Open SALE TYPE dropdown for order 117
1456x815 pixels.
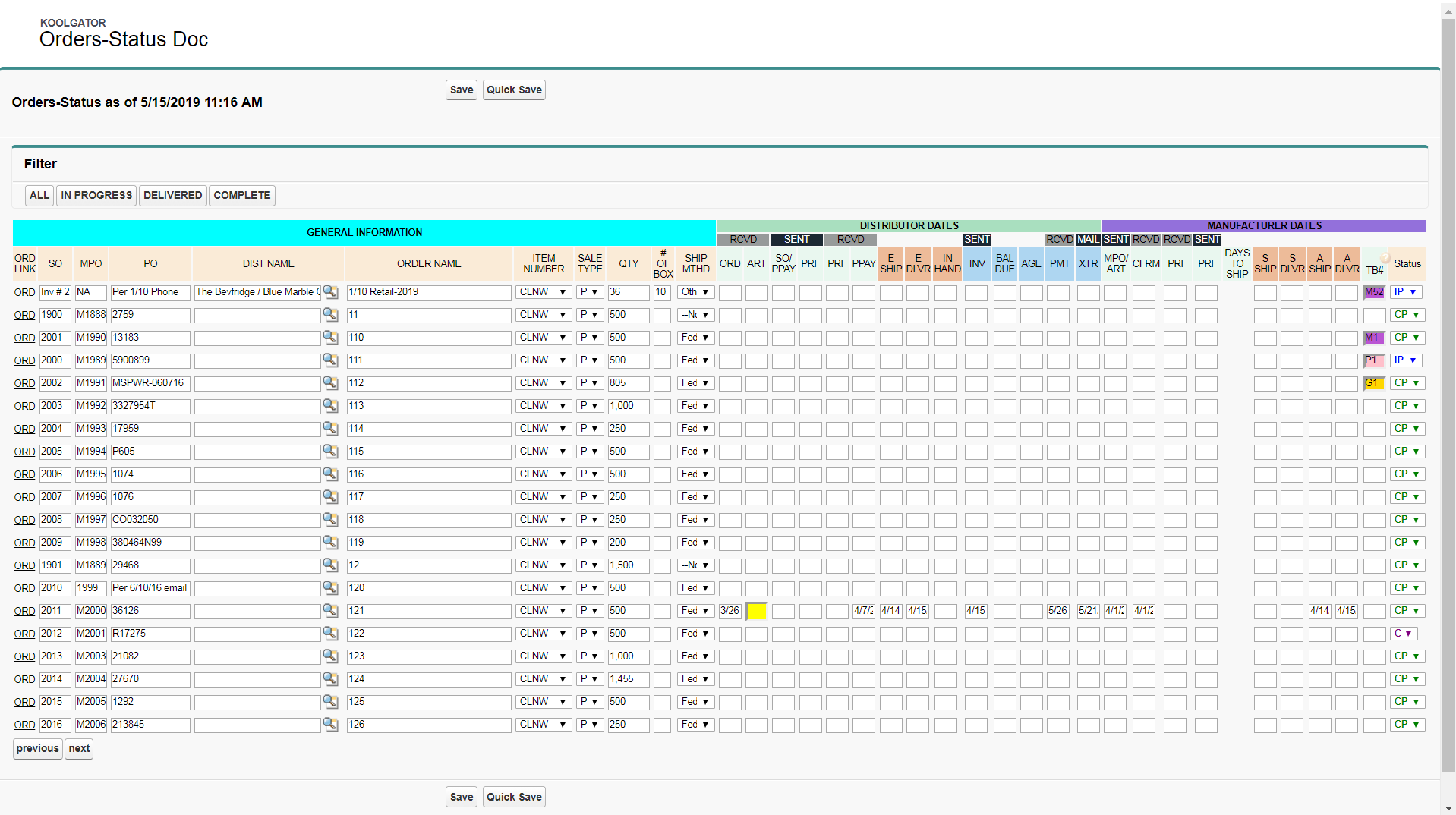pyautogui.click(x=589, y=497)
